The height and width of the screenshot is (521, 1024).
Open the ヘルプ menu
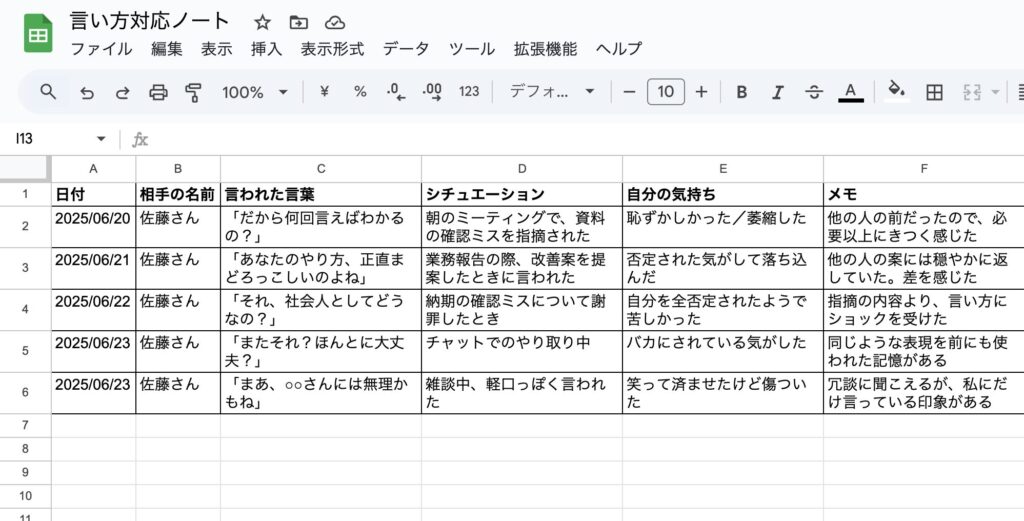click(x=618, y=49)
